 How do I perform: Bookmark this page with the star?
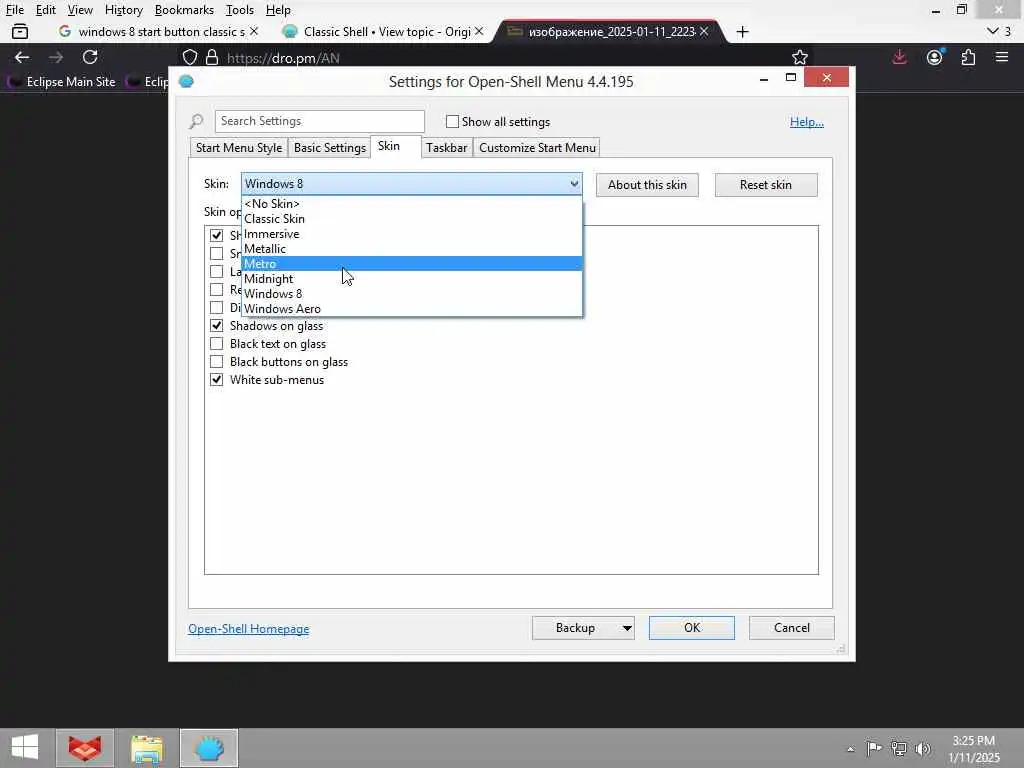[x=800, y=57]
